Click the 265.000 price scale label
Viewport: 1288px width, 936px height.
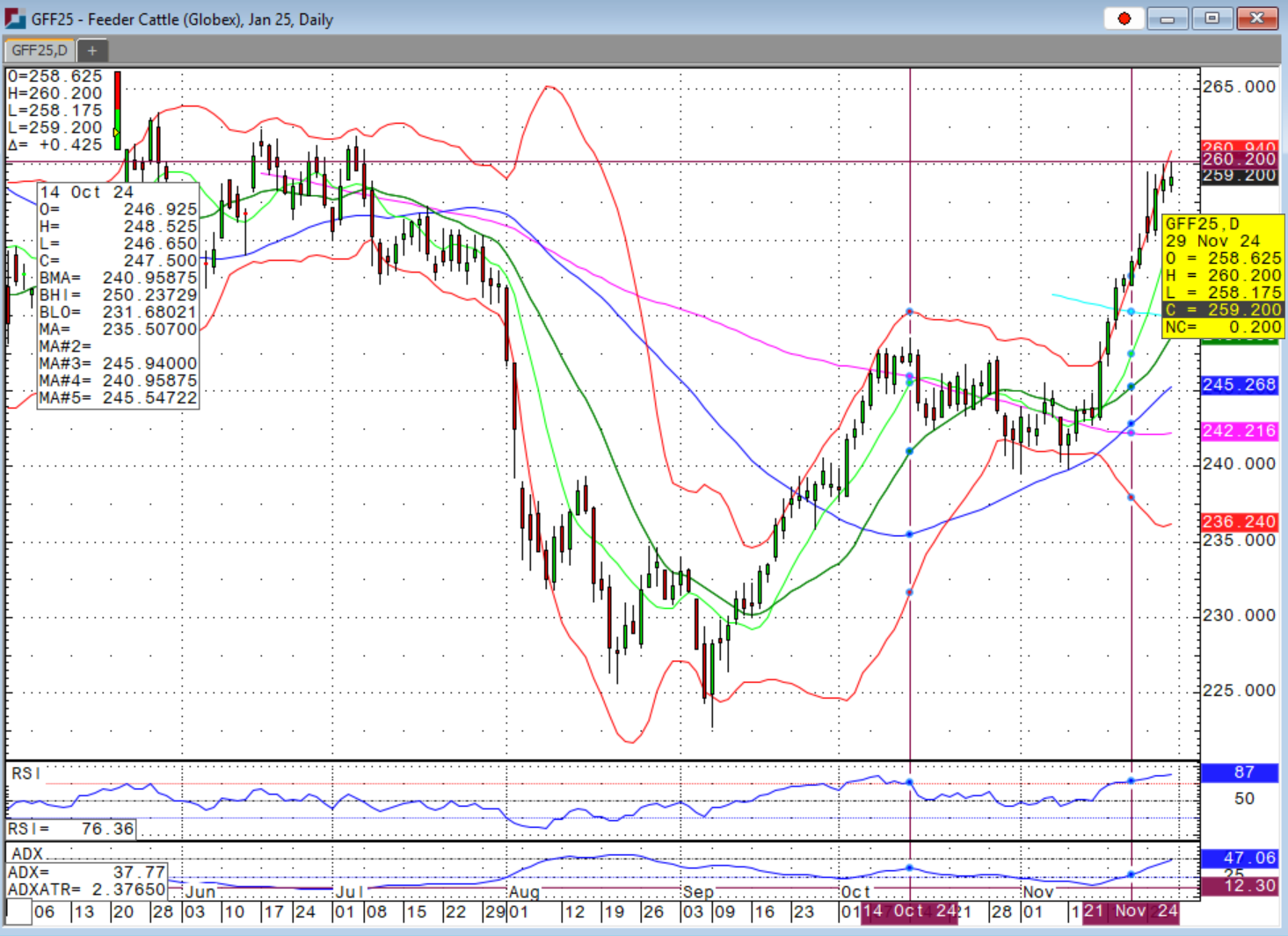click(x=1239, y=87)
